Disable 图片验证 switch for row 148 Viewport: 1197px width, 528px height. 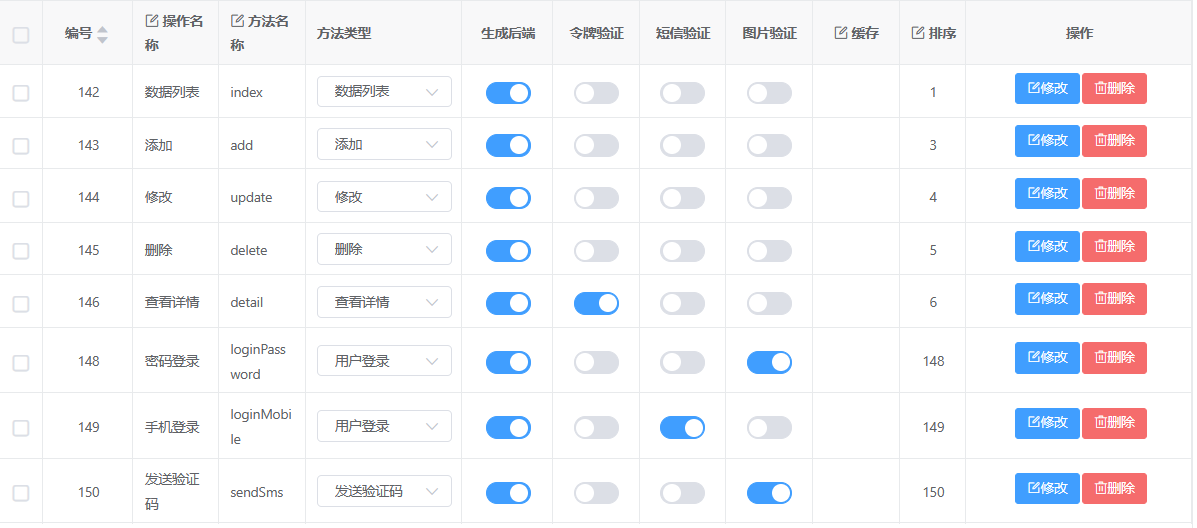click(x=769, y=362)
